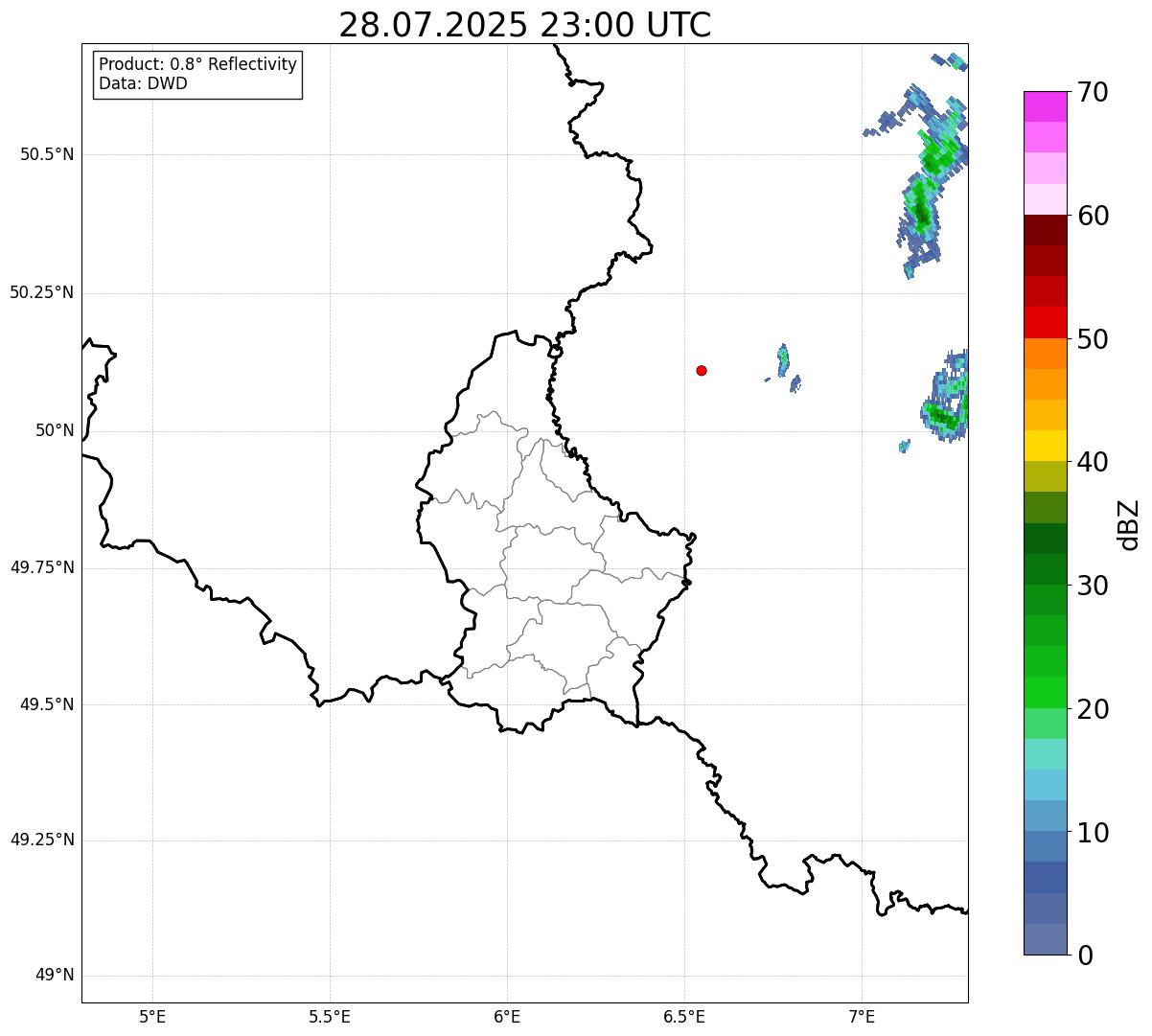Click the colorbar value 50
The width and height of the screenshot is (1152, 1036).
1093,339
